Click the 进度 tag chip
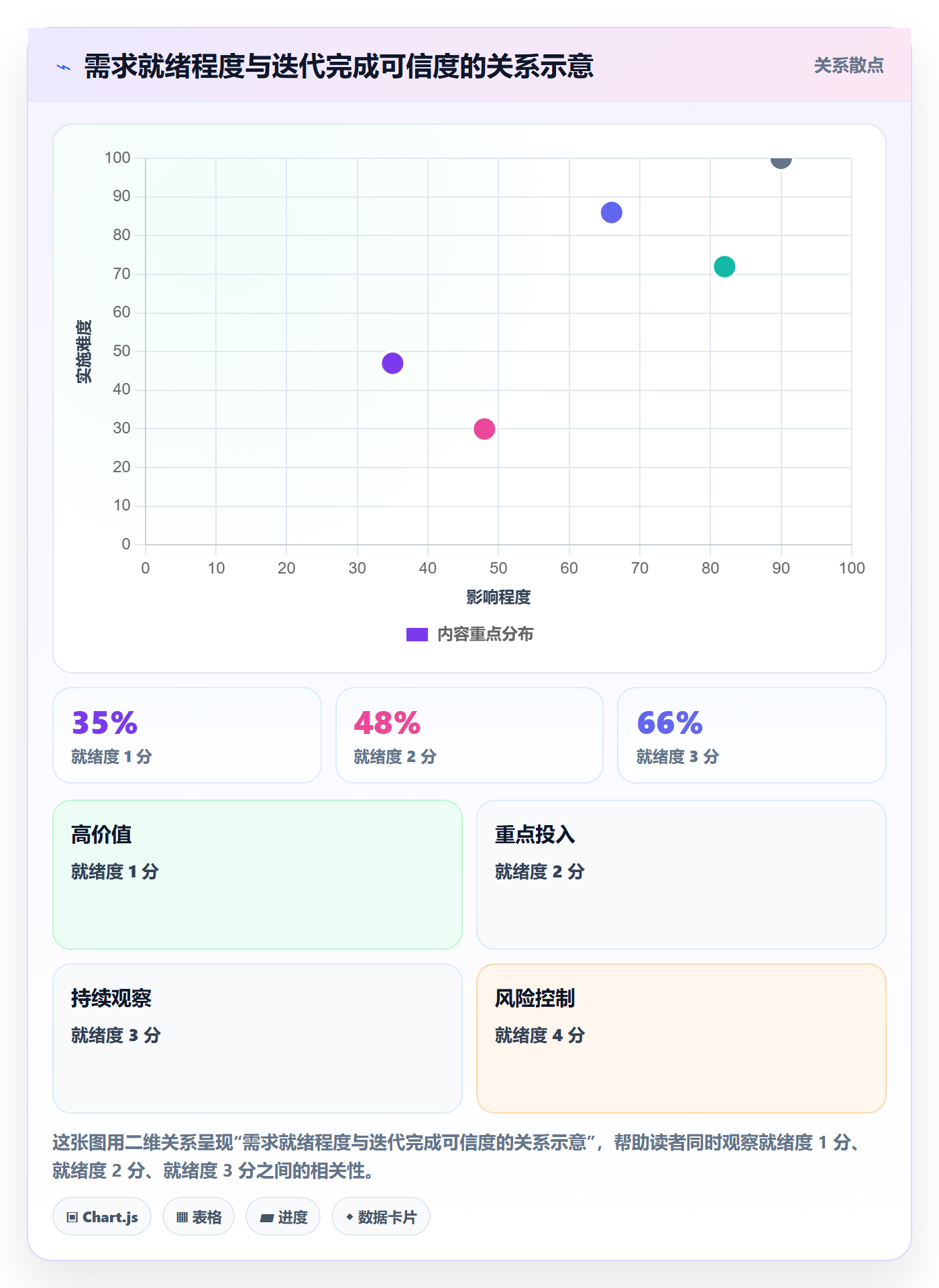 pyautogui.click(x=283, y=1217)
